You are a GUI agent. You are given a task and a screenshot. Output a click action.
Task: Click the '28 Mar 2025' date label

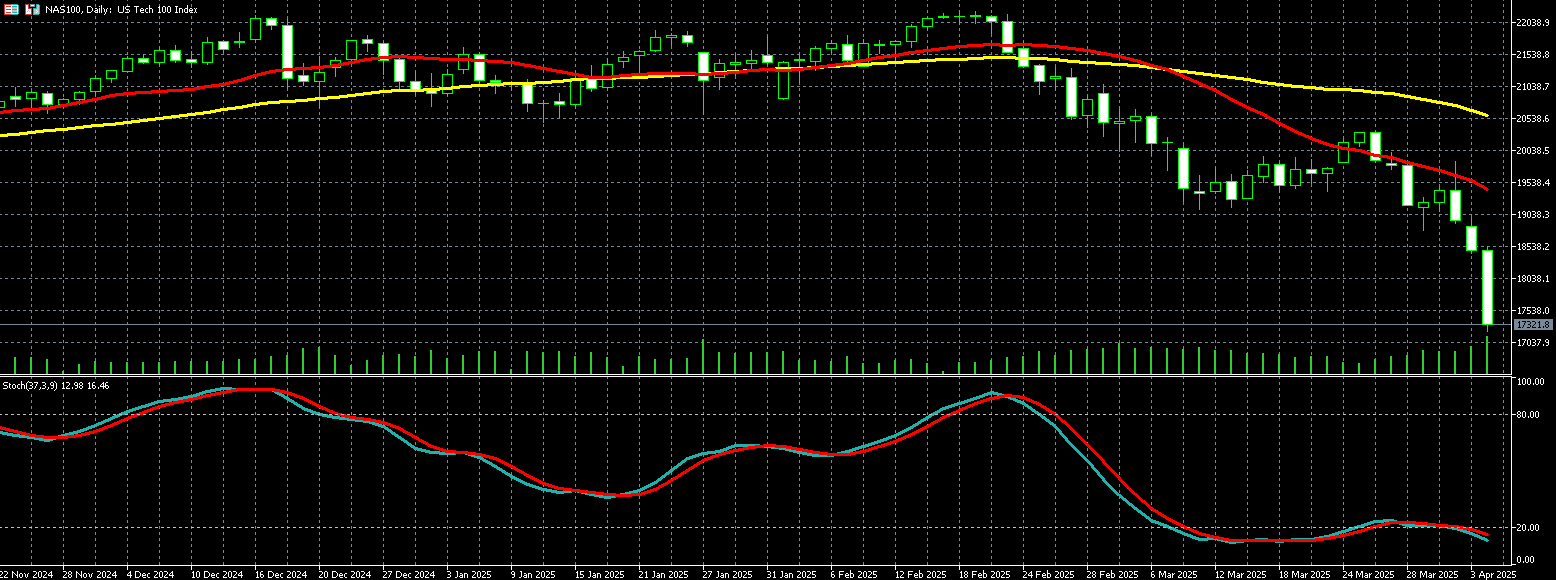[1432, 575]
